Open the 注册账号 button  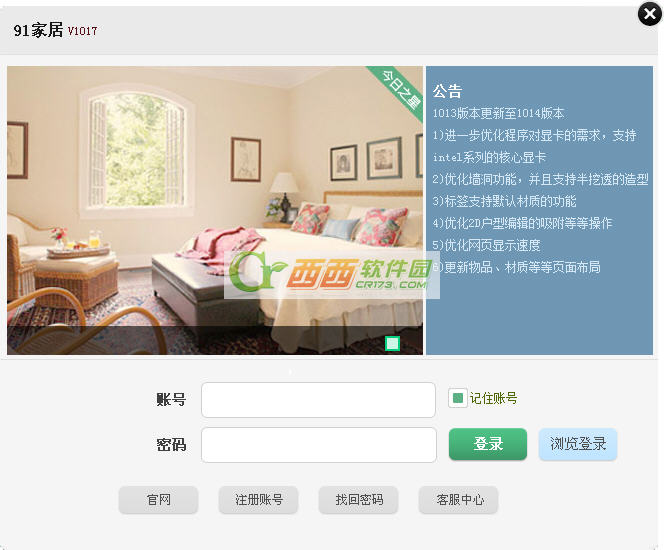(258, 500)
